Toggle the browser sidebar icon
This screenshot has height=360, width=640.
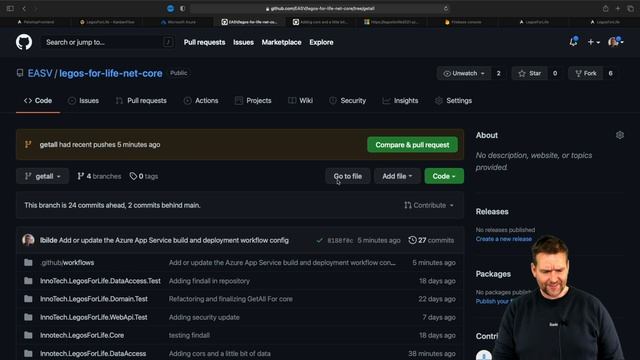pyautogui.click(x=10, y=9)
